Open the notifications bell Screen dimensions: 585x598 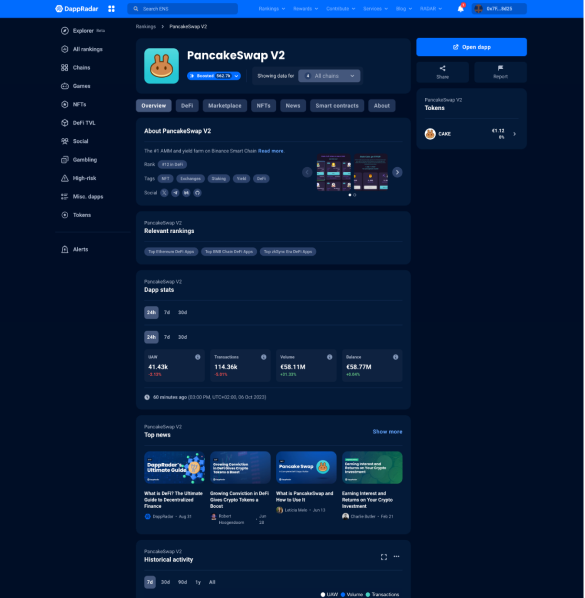point(461,8)
